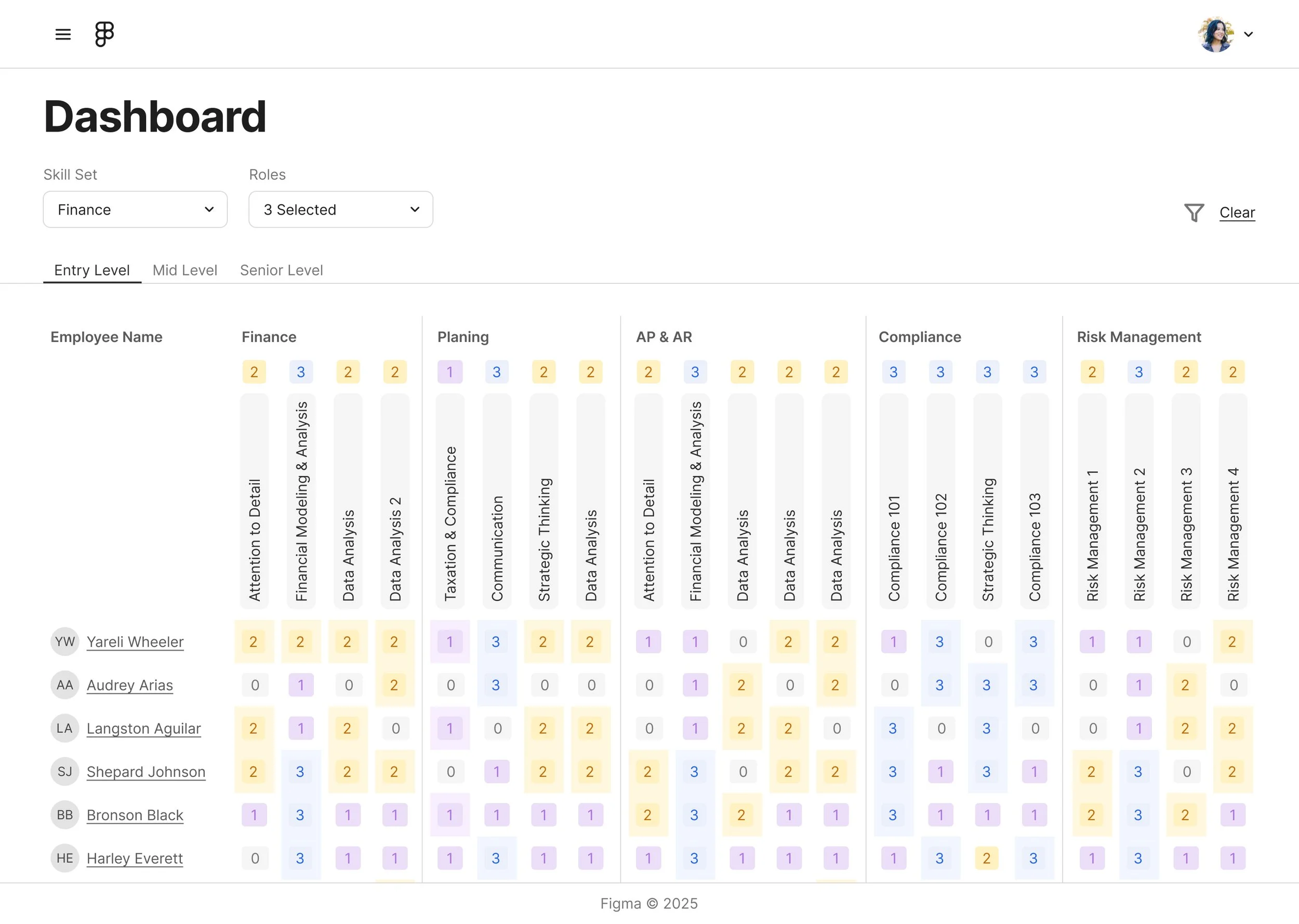Clear the applied filters
Viewport: 1299px width, 924px height.
[x=1237, y=213]
